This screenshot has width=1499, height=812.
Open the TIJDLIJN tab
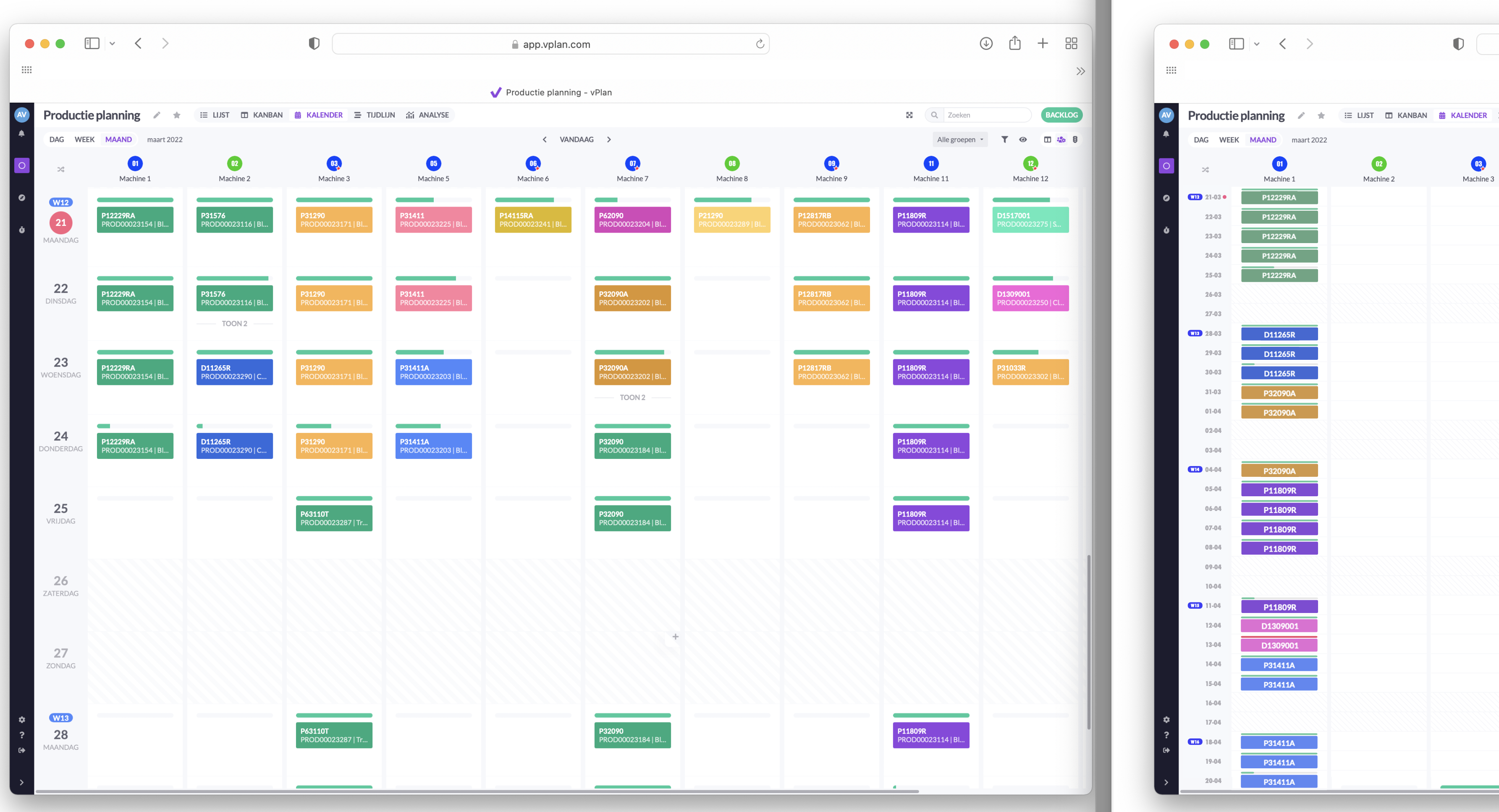click(375, 115)
